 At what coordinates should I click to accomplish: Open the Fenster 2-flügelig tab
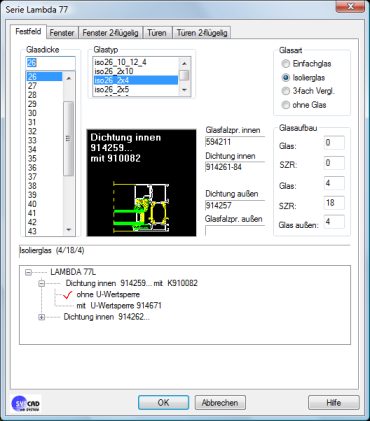pos(111,33)
